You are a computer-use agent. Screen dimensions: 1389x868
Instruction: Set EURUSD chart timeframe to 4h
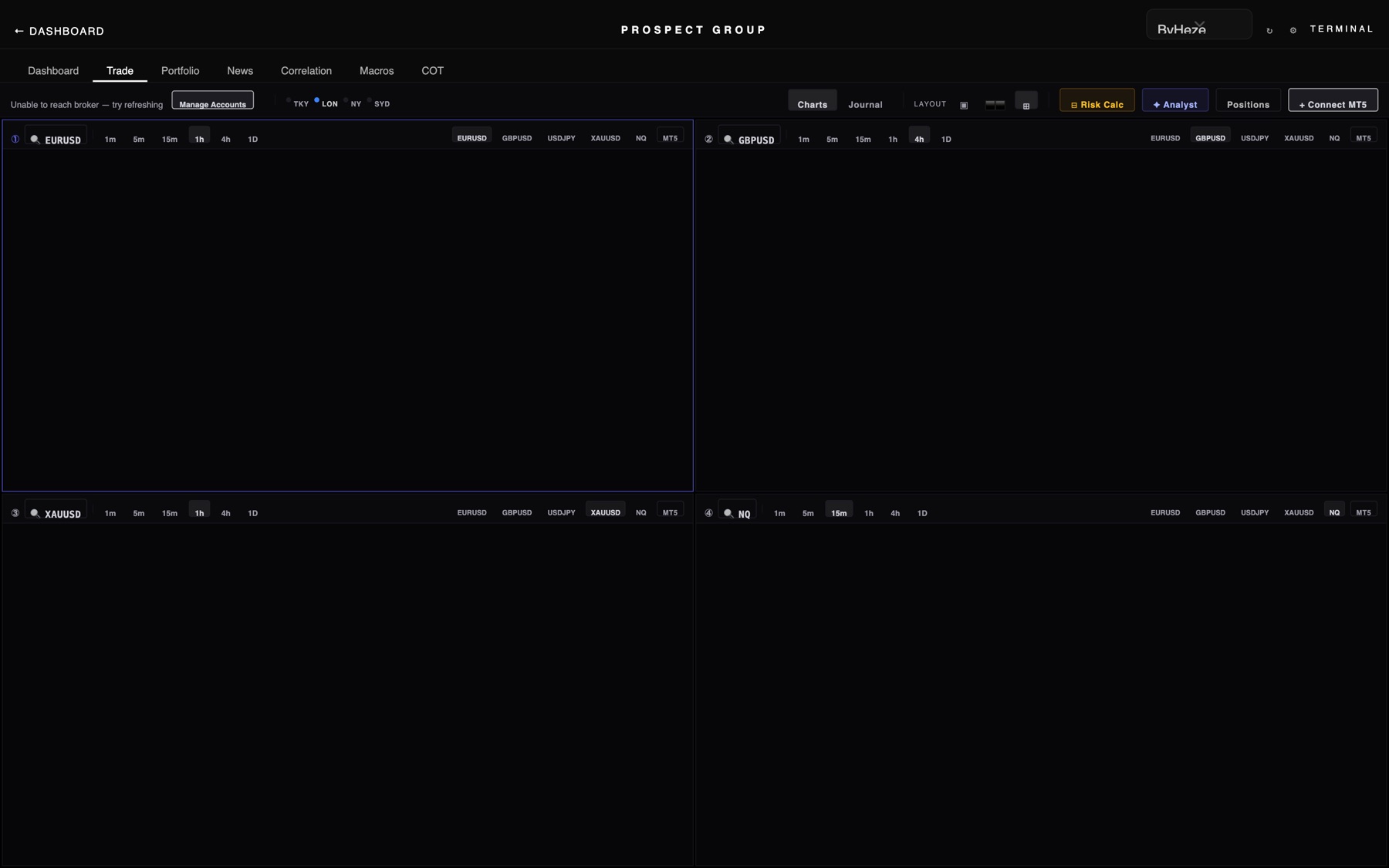click(225, 139)
